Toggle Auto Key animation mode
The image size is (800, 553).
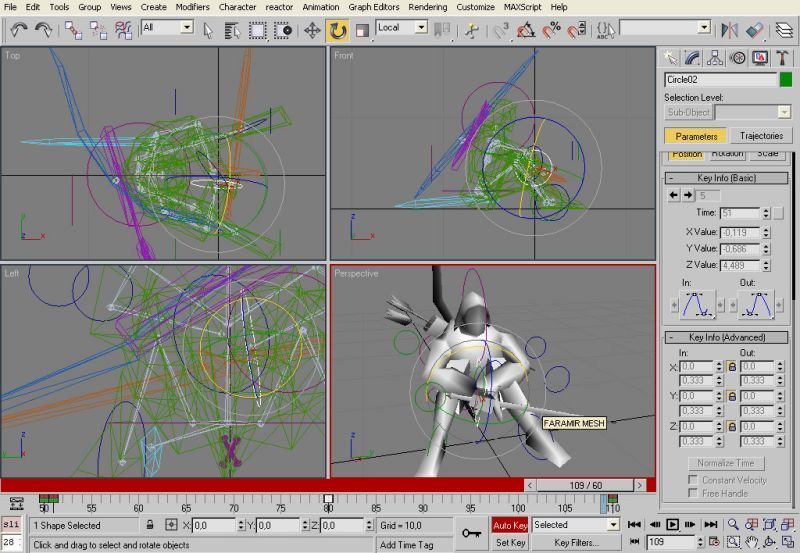pyautogui.click(x=510, y=525)
